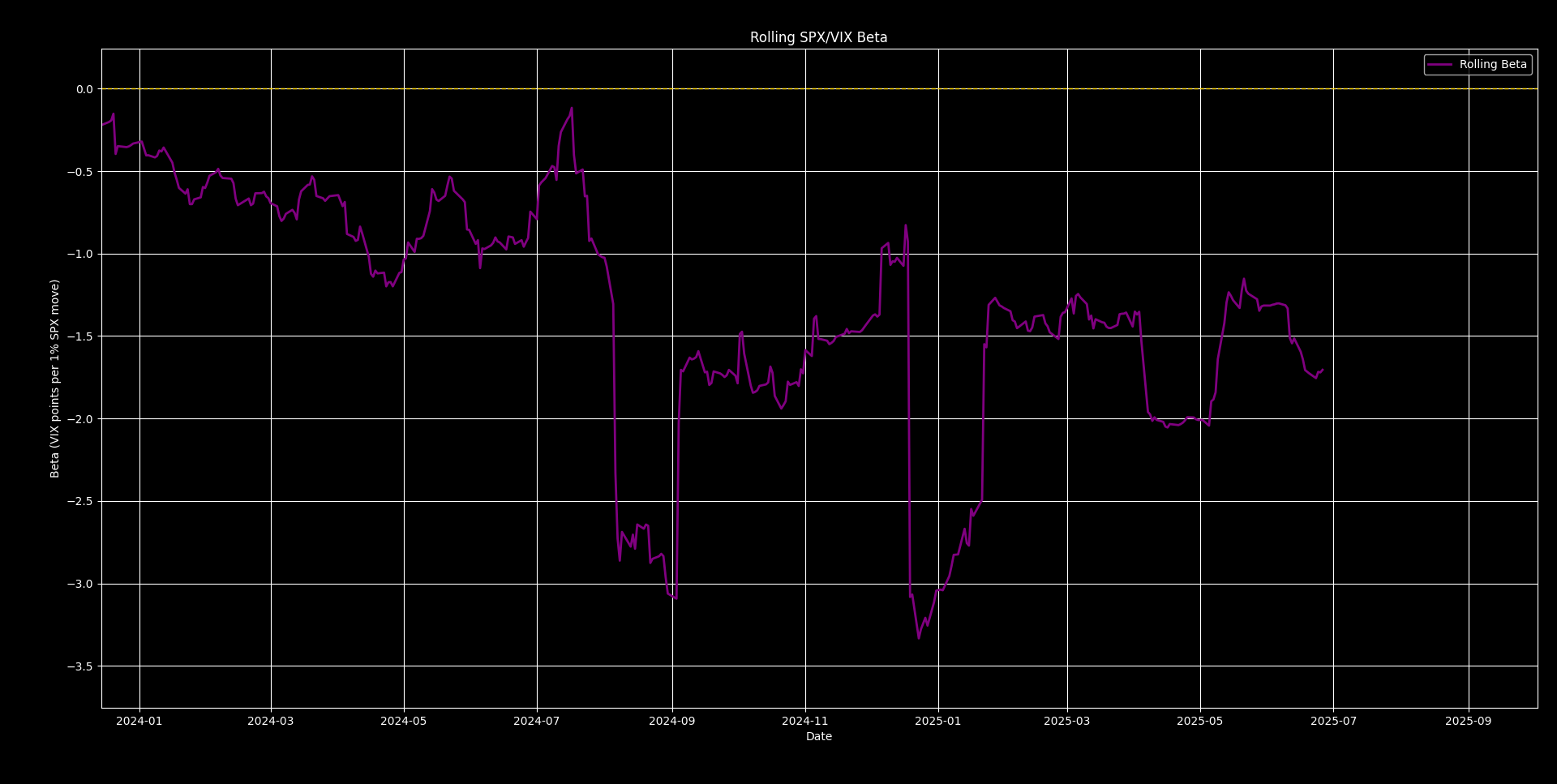Click the x-axis date '2025-01'

coord(938,721)
